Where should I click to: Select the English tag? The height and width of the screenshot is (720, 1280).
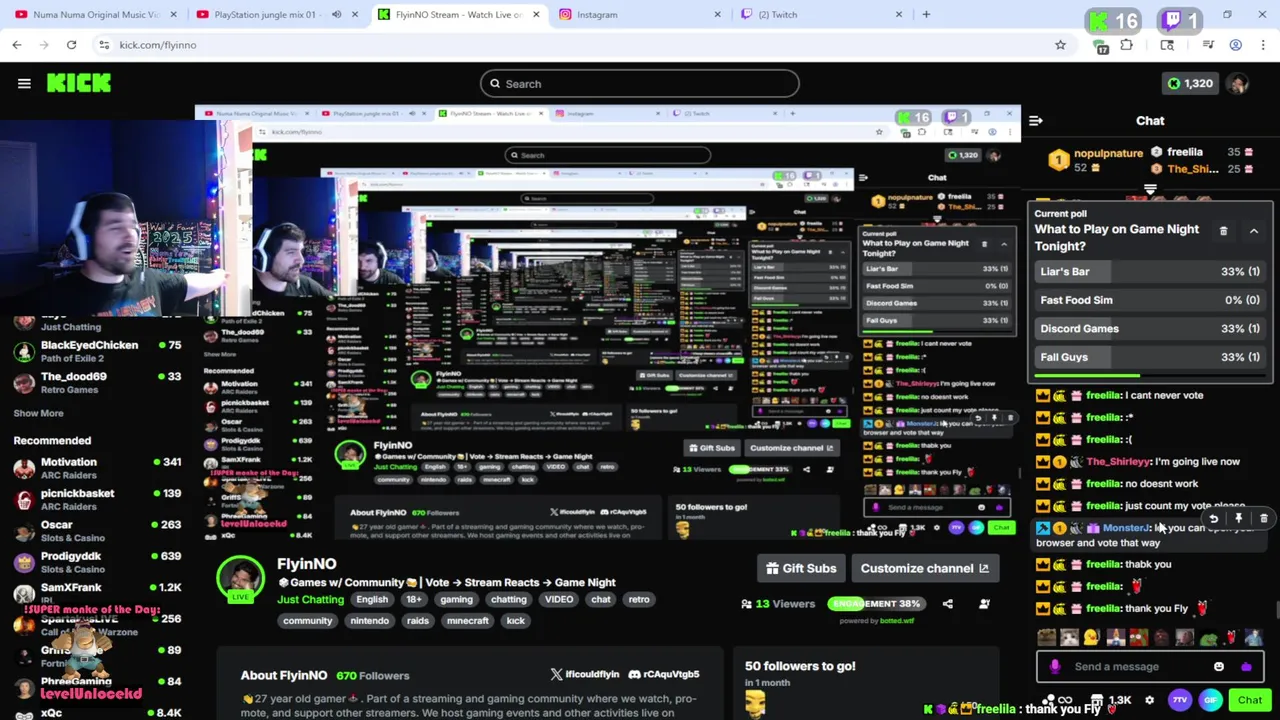click(372, 600)
